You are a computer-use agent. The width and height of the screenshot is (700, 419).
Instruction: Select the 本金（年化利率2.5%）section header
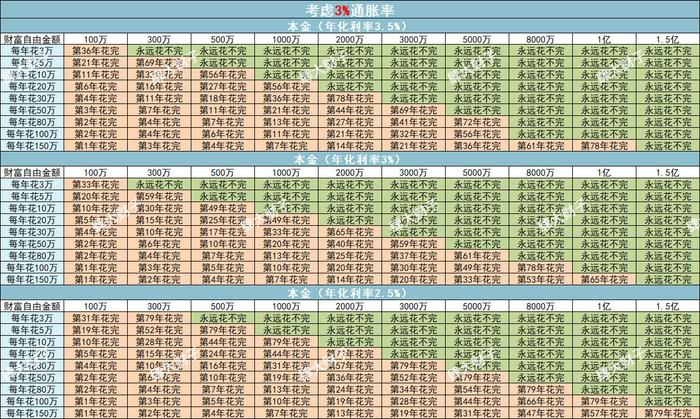point(350,292)
